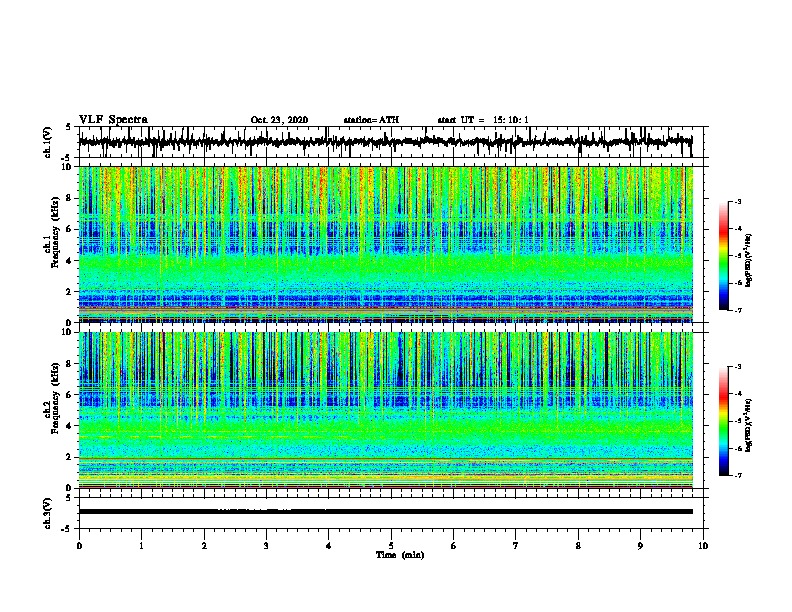The height and width of the screenshot is (612, 792).
Task: Click the ch.1 voltage waveform trace panel
Action: coord(391,142)
